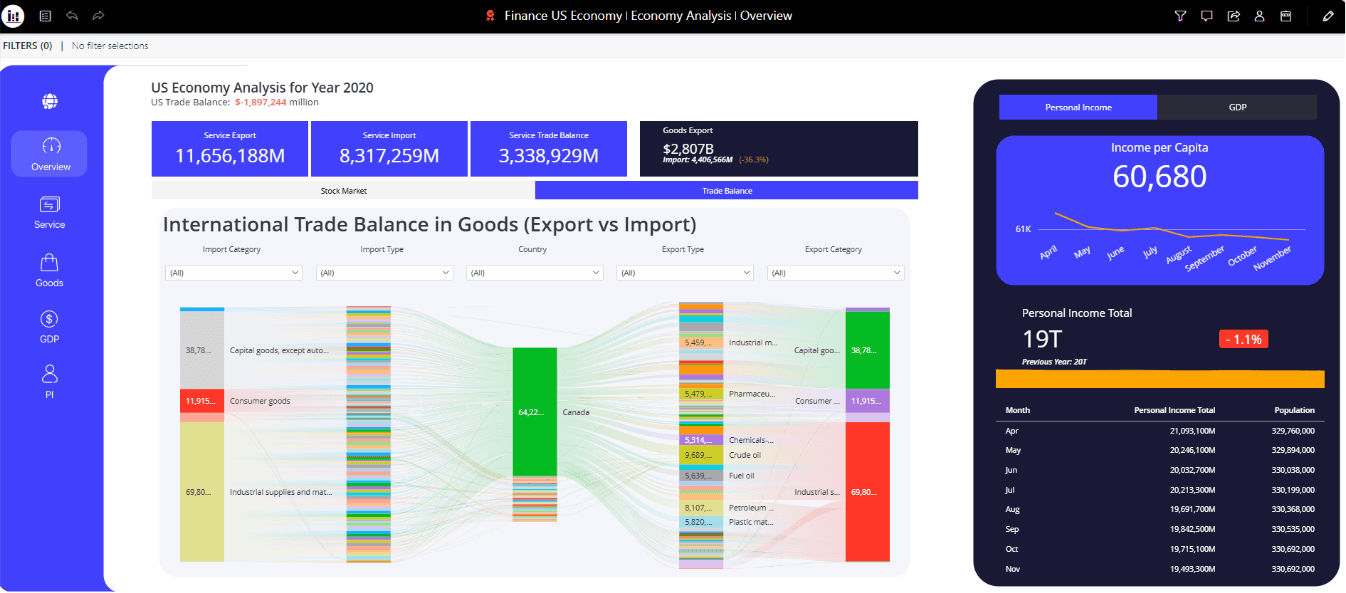Click the orange Personal Income Total bar

[1160, 379]
